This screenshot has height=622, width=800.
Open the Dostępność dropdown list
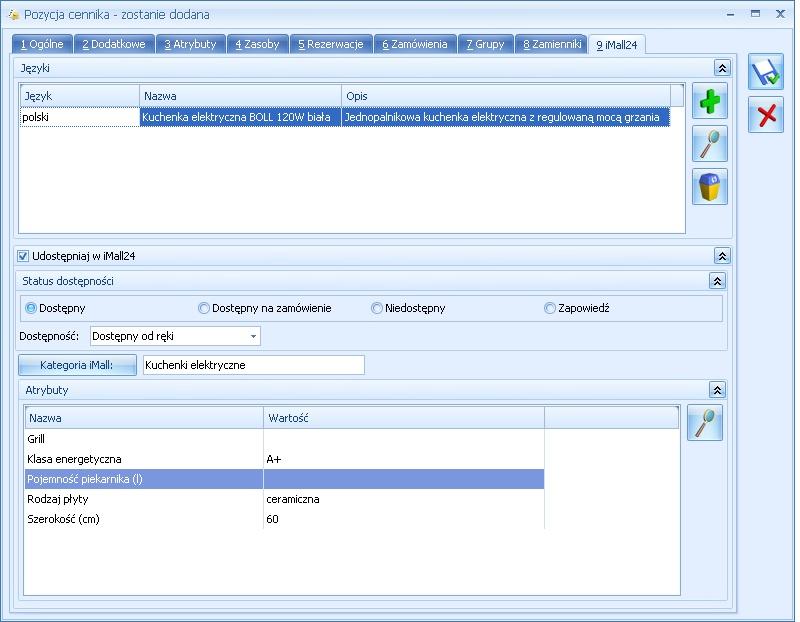pyautogui.click(x=253, y=336)
